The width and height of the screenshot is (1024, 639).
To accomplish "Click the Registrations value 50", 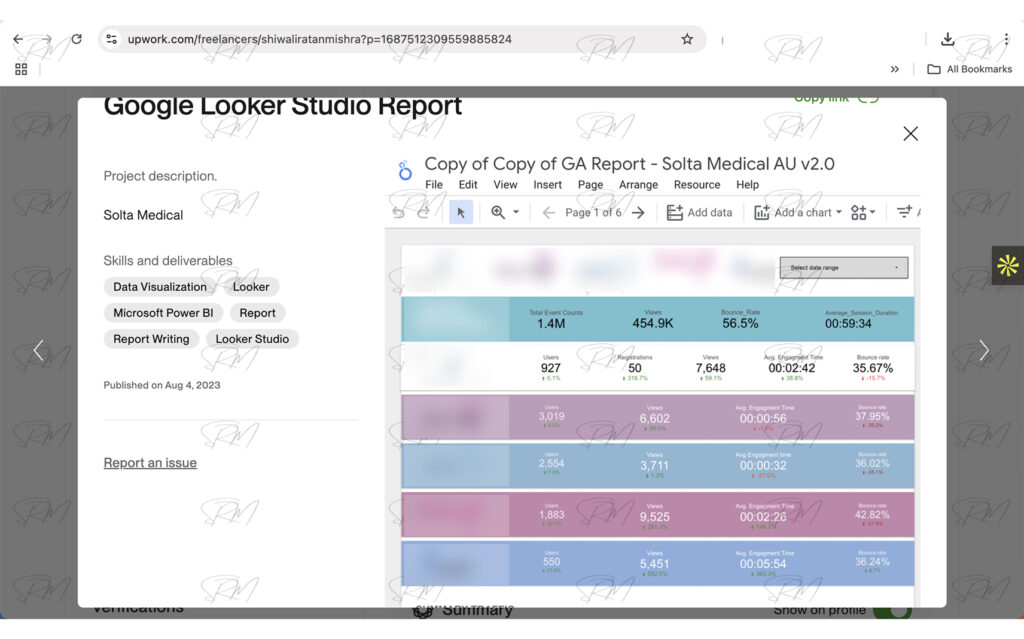I will coord(635,369).
